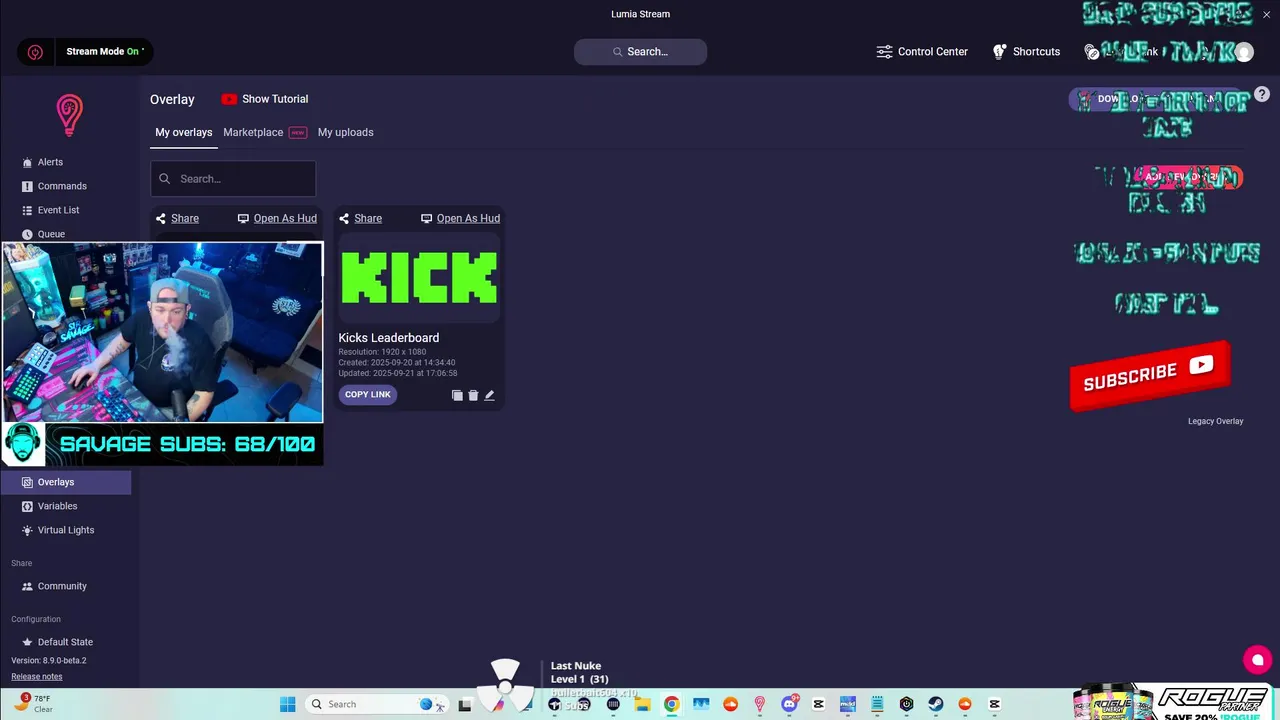Open the Notepad taskbar icon

coord(877,704)
